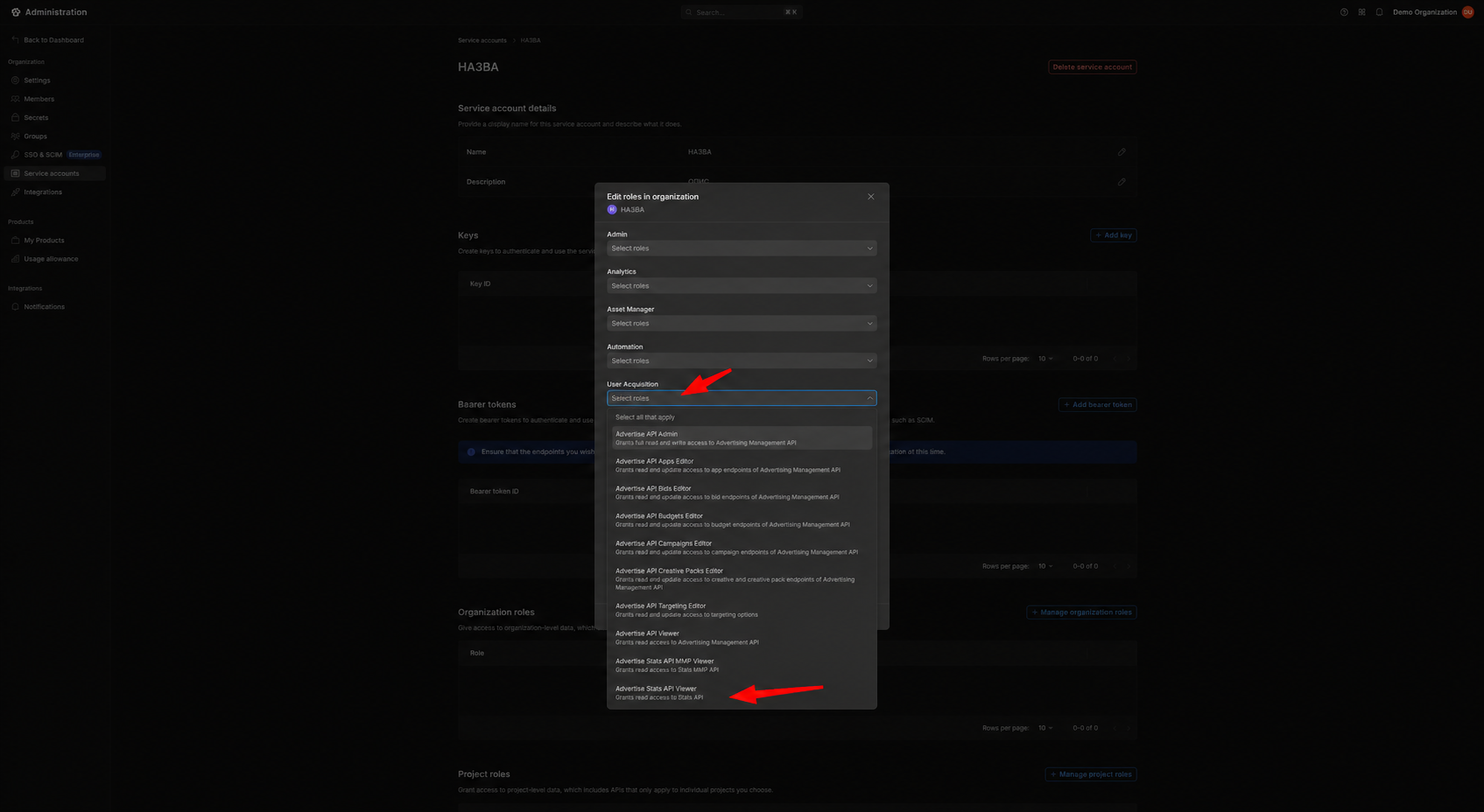Image resolution: width=1484 pixels, height=812 pixels.
Task: Edit the Name field with its pencil icon
Action: coord(1122,152)
